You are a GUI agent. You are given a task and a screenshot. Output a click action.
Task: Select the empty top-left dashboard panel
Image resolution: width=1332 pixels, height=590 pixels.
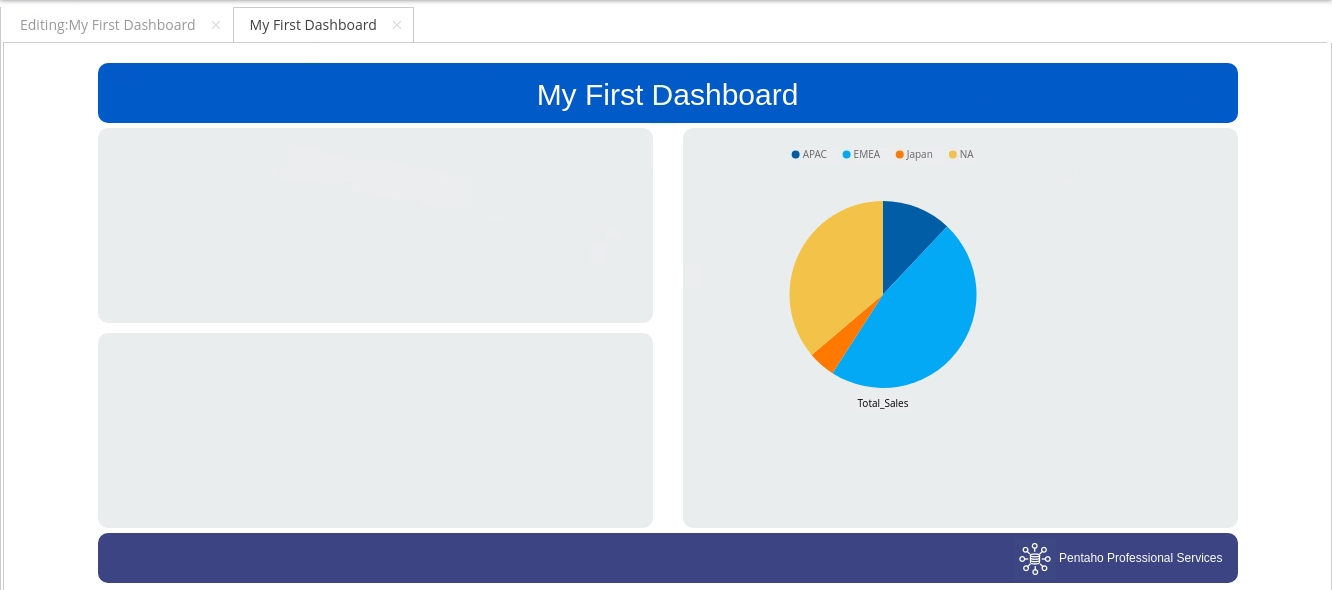click(x=375, y=225)
